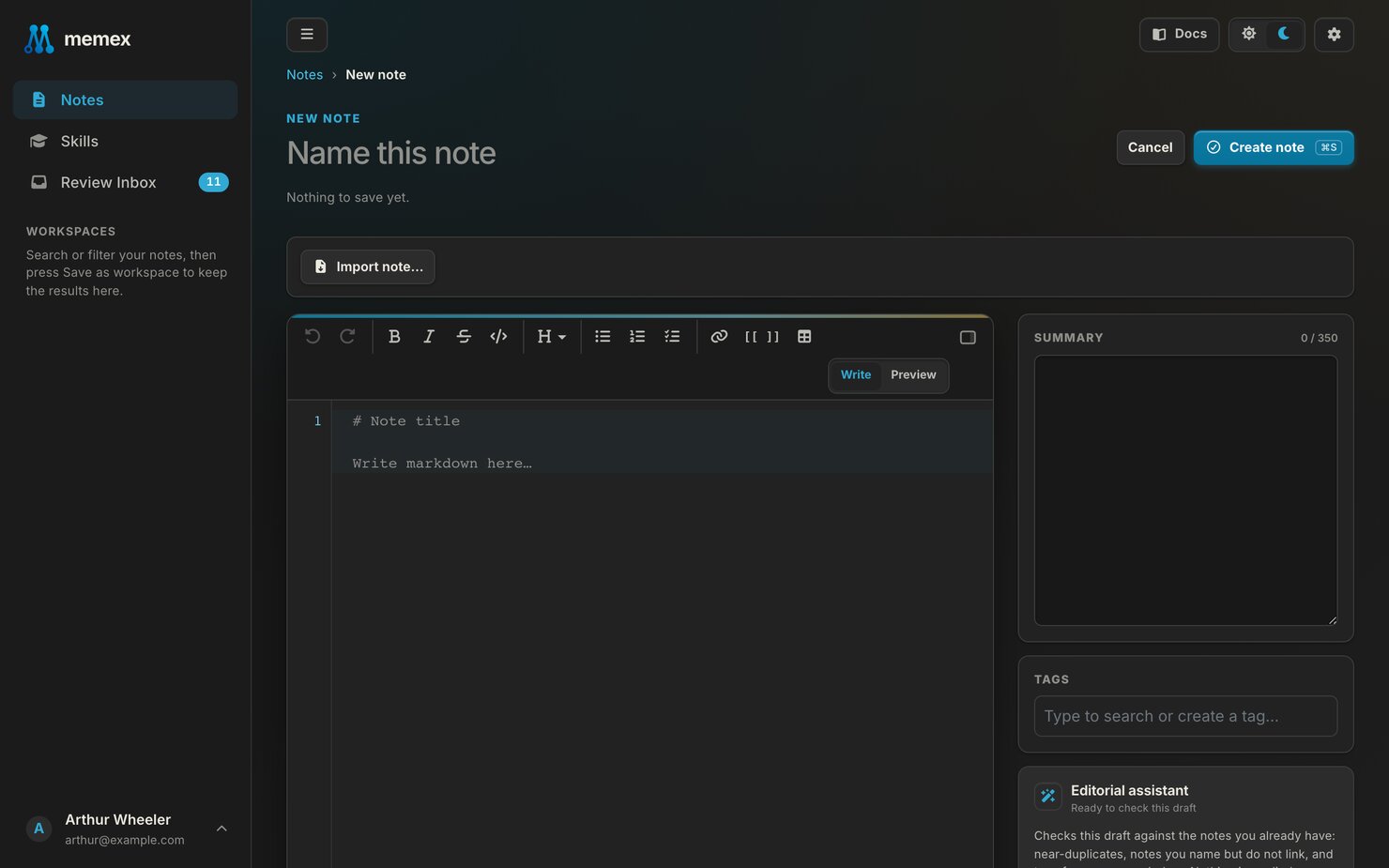Expand the Arthur Wheeler account menu
This screenshot has height=868, width=1389.
pyautogui.click(x=126, y=829)
